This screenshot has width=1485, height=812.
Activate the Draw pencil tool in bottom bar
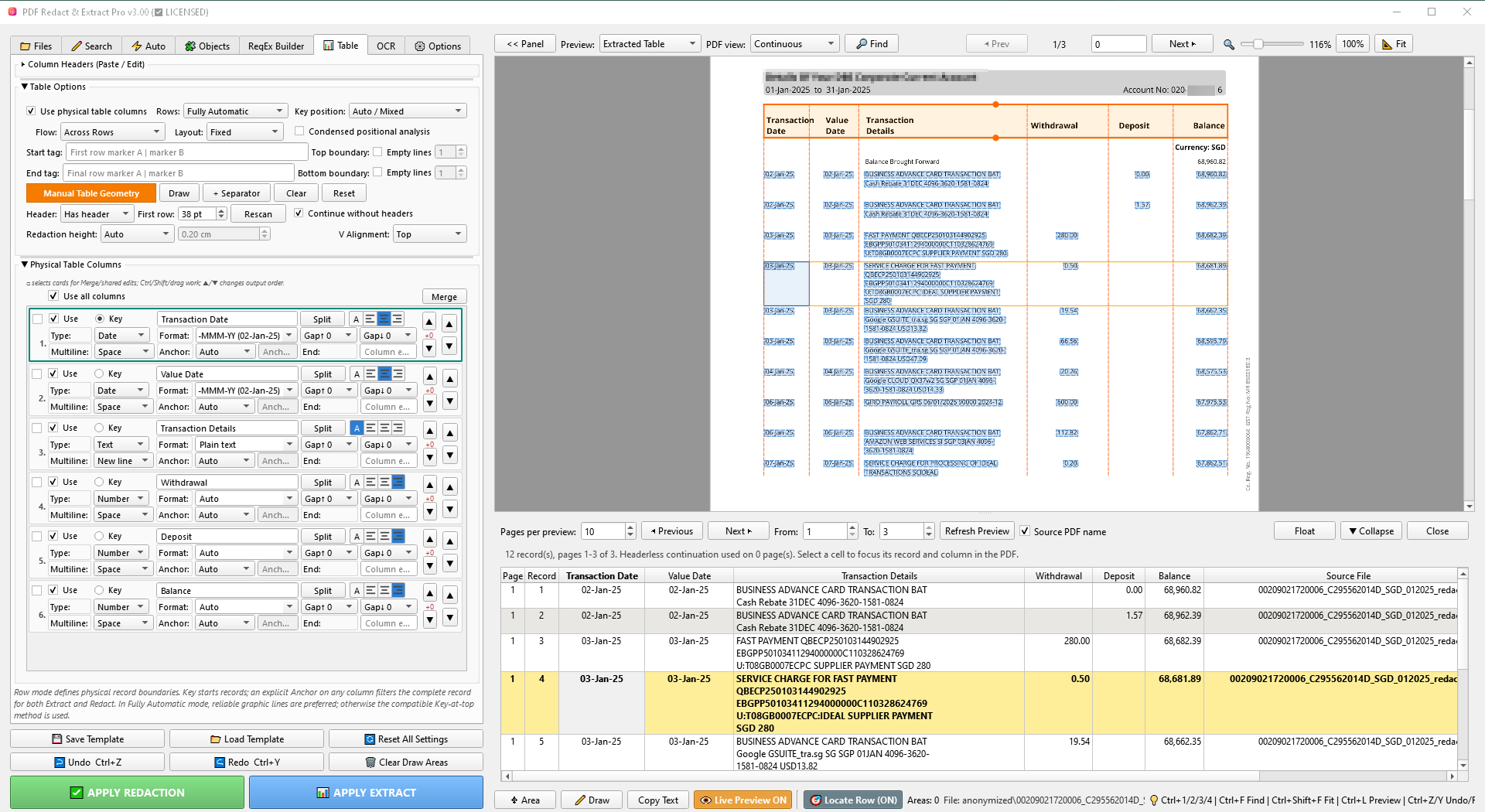pyautogui.click(x=592, y=800)
